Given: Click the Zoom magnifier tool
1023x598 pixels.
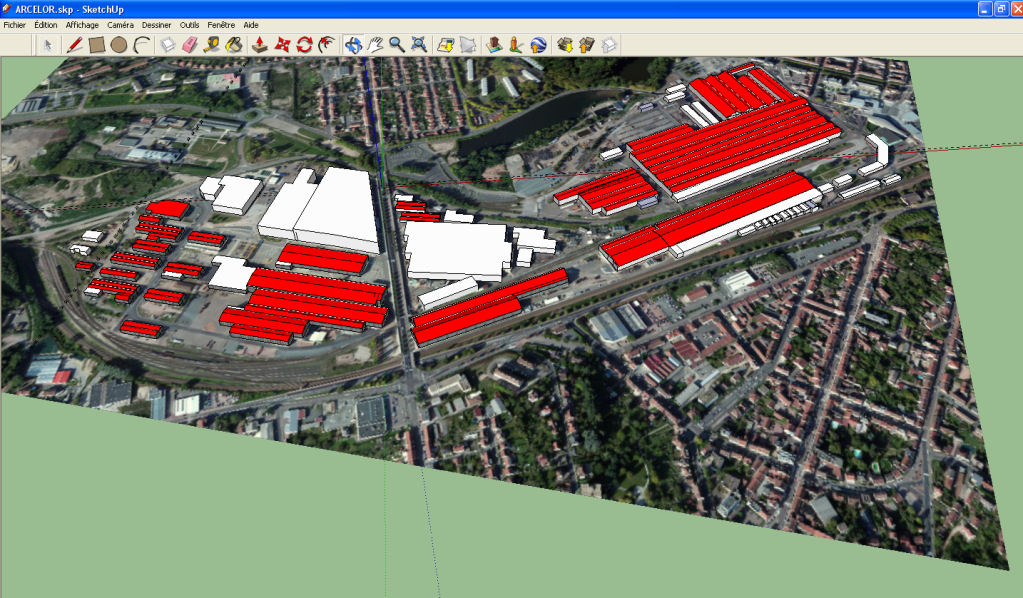Looking at the screenshot, I should tap(397, 44).
